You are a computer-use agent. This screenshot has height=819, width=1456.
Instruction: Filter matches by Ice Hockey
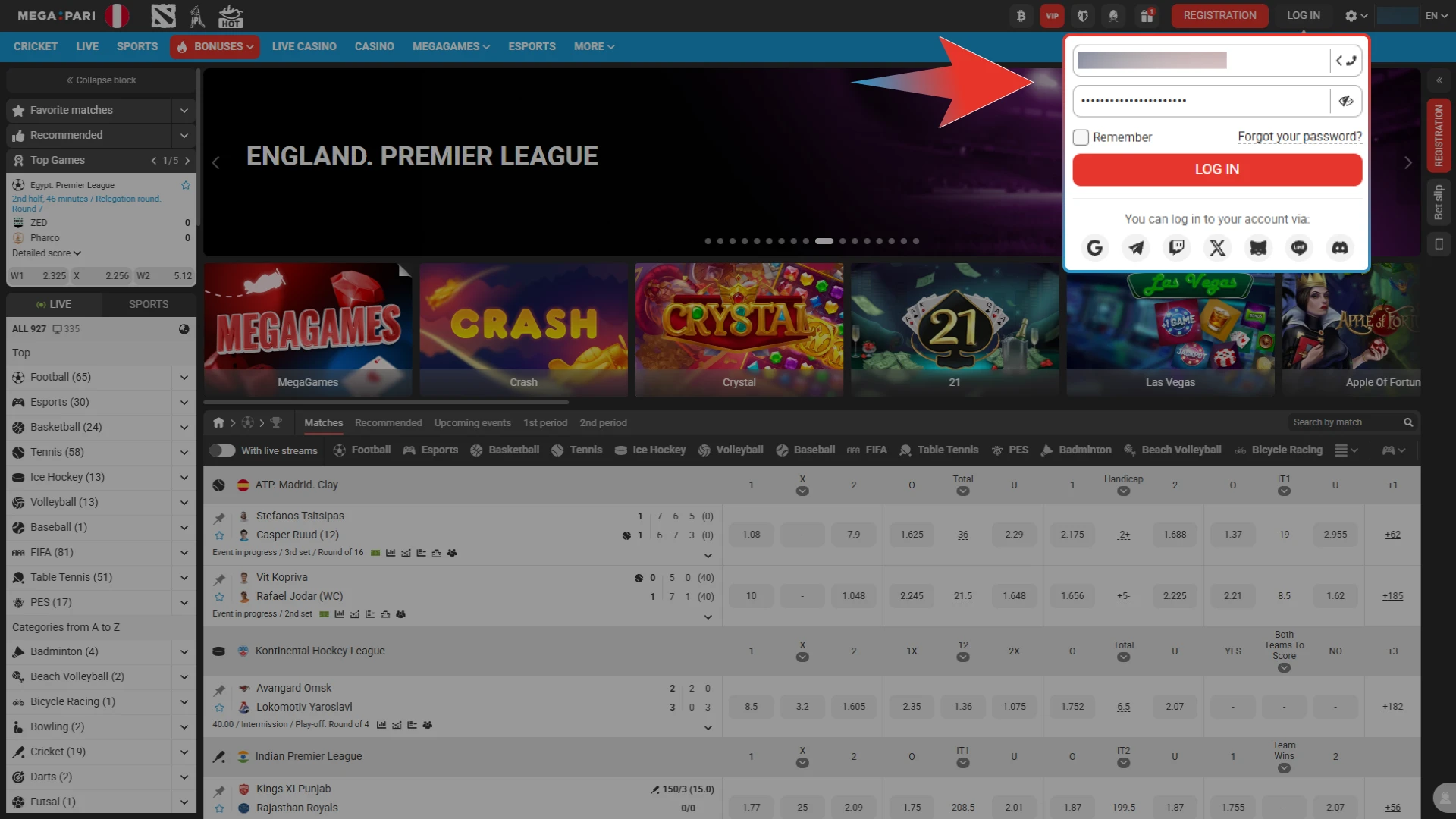point(650,450)
